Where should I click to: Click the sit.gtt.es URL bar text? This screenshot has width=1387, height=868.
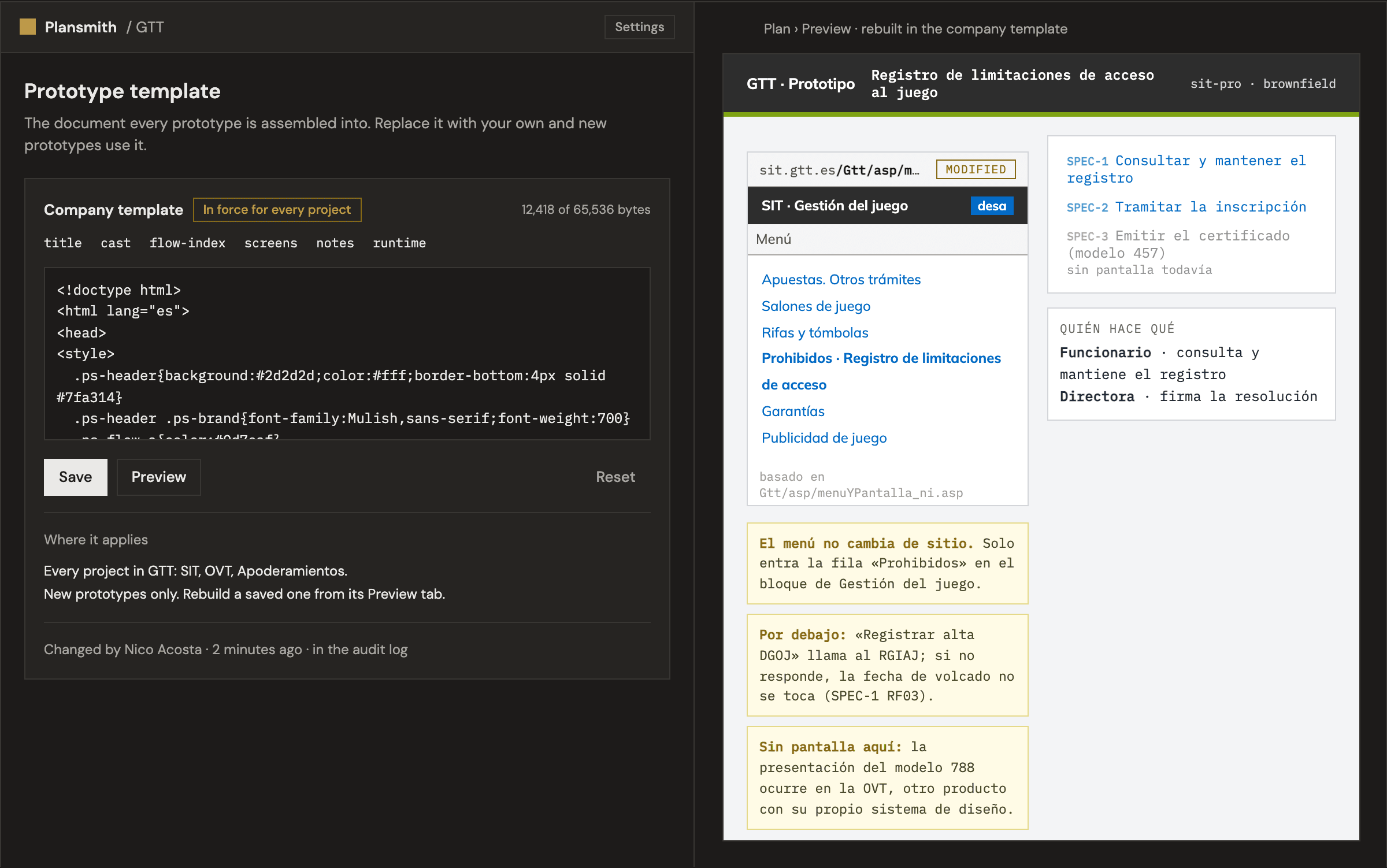pyautogui.click(x=839, y=170)
